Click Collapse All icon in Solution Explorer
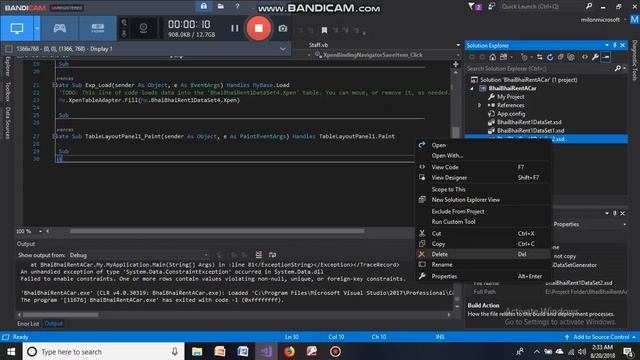Viewport: 640px width, 360px height. (560, 57)
